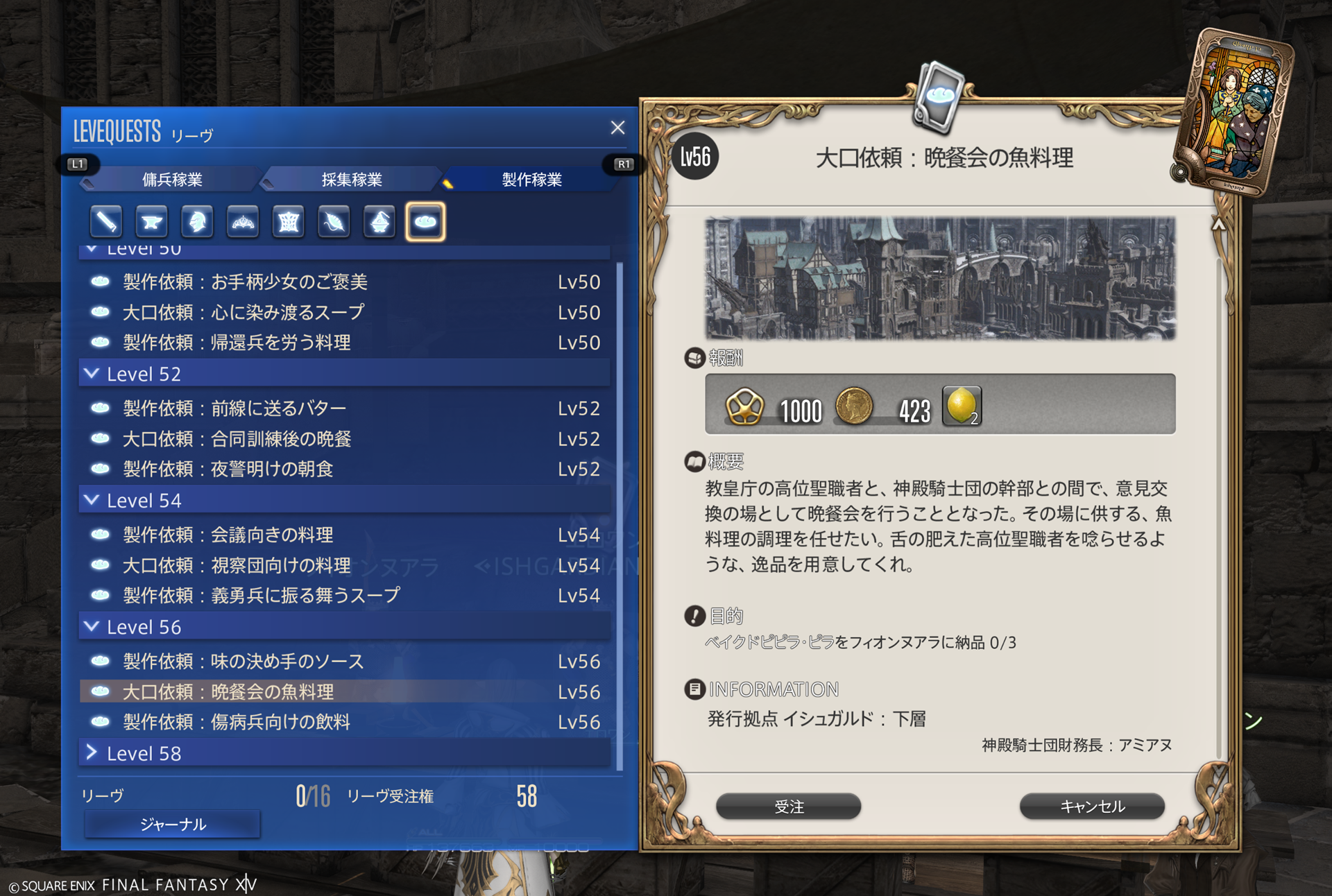1332x896 pixels.
Task: Switch to the 採集稼業 tab
Action: tap(352, 180)
